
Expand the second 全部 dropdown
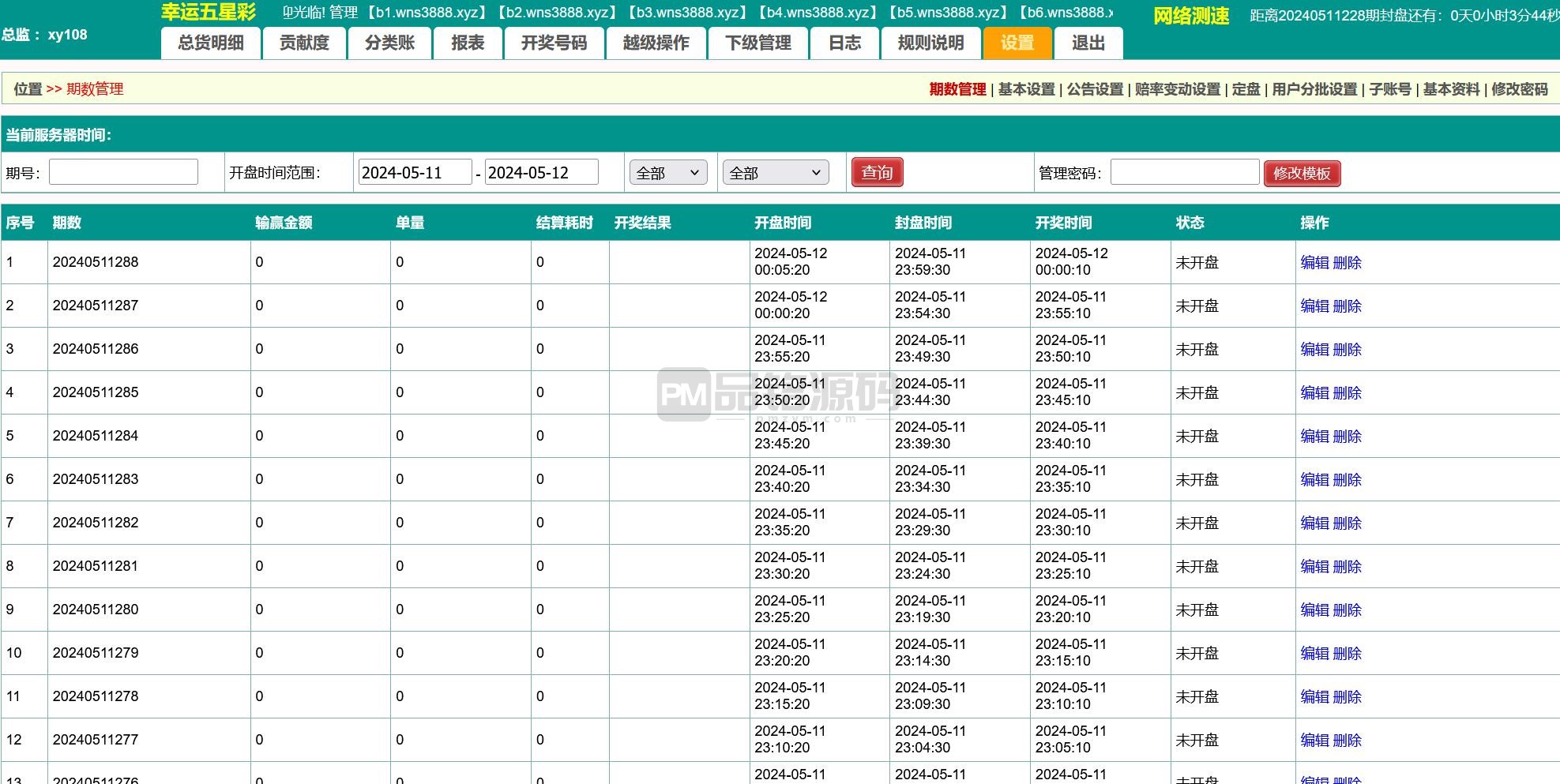click(775, 173)
